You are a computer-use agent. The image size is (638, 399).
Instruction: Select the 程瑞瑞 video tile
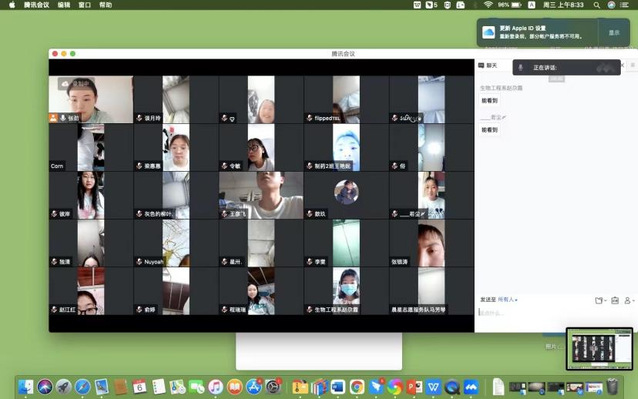coord(261,291)
